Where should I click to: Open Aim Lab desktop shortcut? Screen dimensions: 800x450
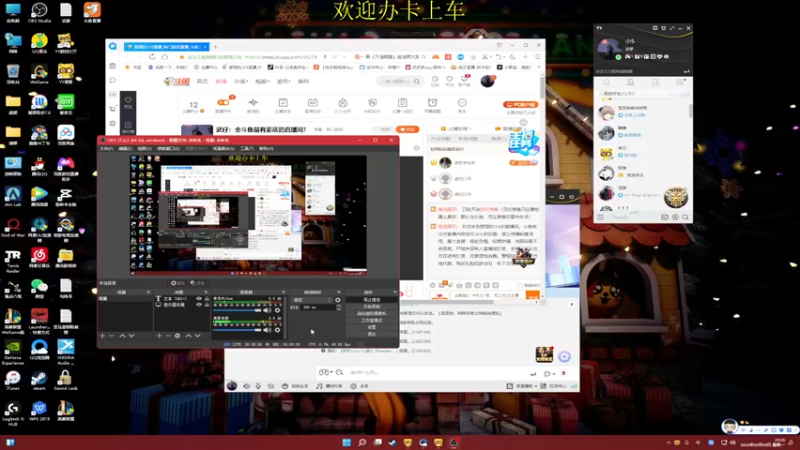(13, 196)
